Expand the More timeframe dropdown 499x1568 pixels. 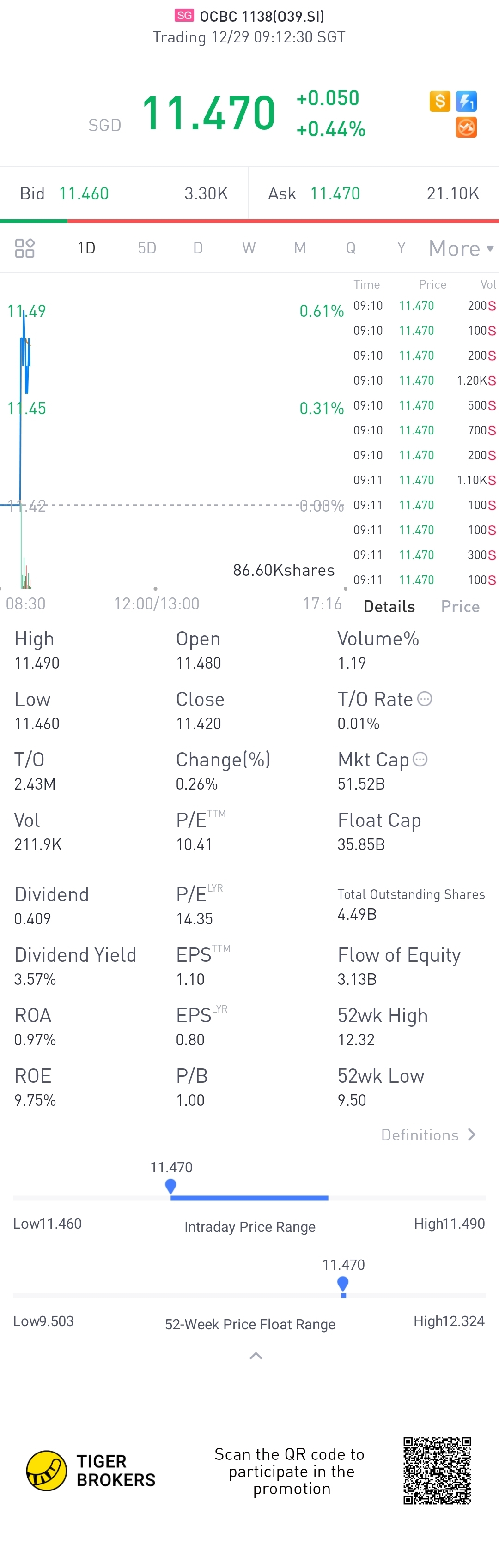[x=461, y=248]
